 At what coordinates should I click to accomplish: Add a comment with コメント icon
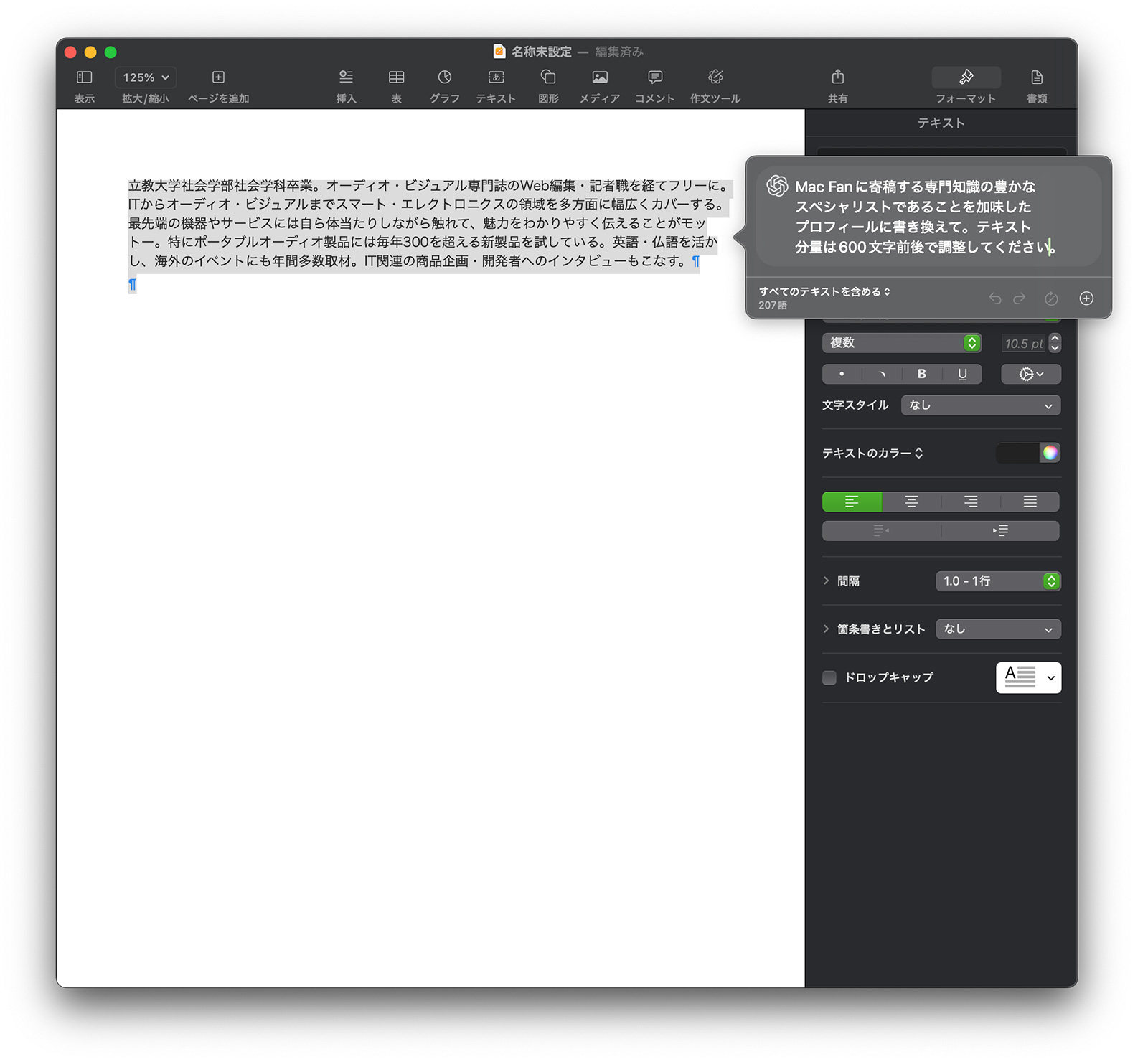[655, 77]
